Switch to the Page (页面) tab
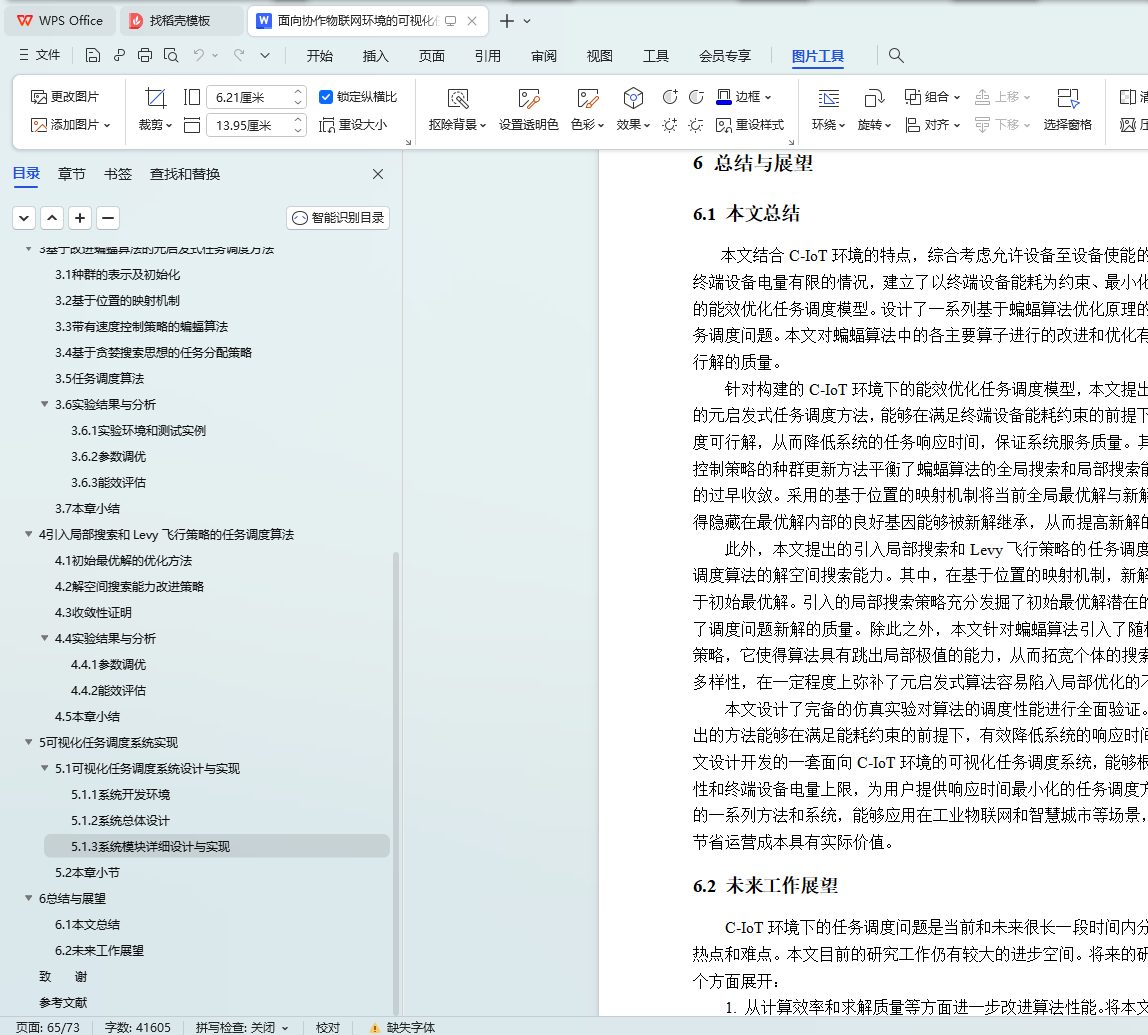Screen dimensions: 1148x1035 431,56
